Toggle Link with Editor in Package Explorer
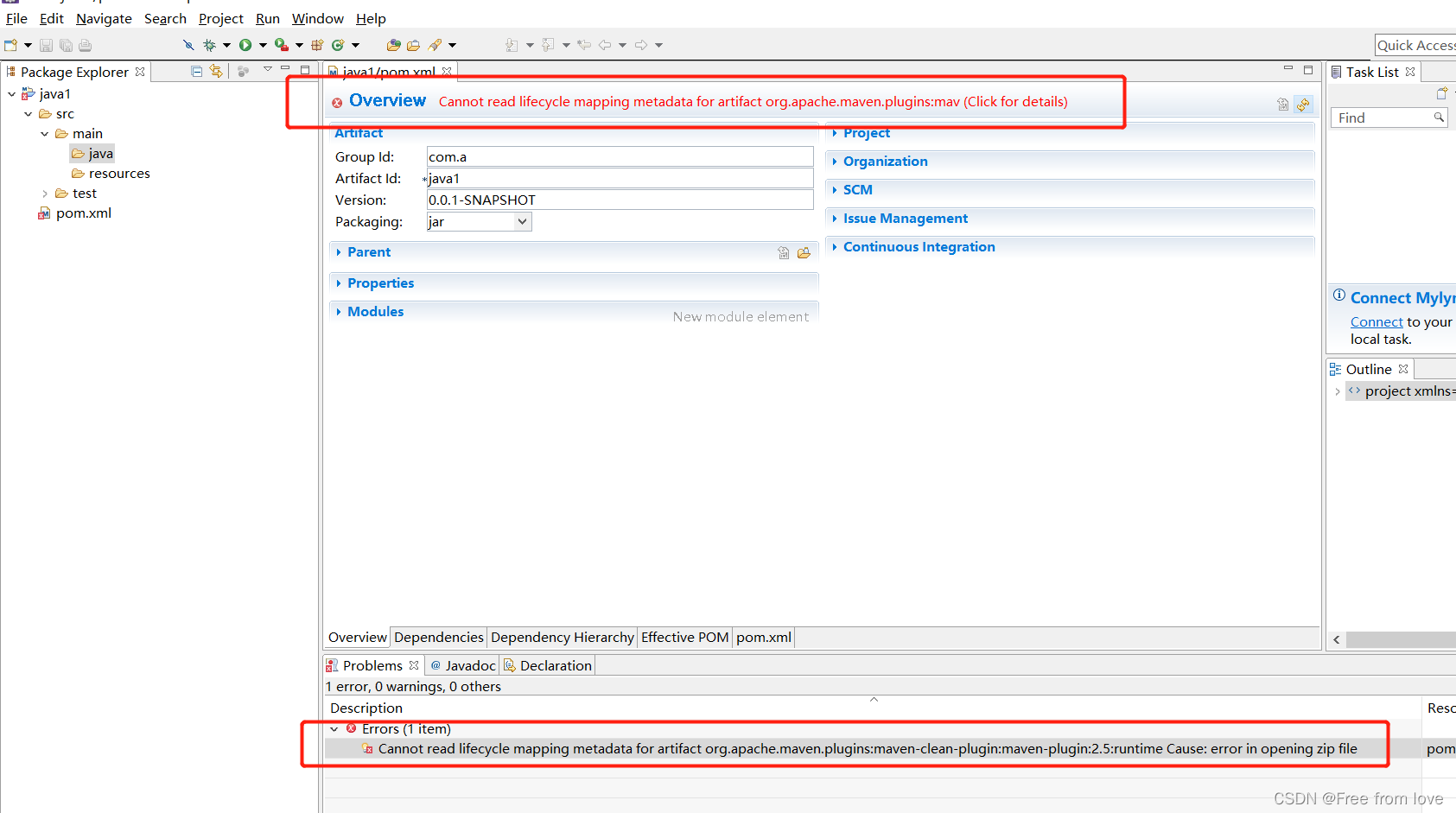1456x813 pixels. [217, 71]
